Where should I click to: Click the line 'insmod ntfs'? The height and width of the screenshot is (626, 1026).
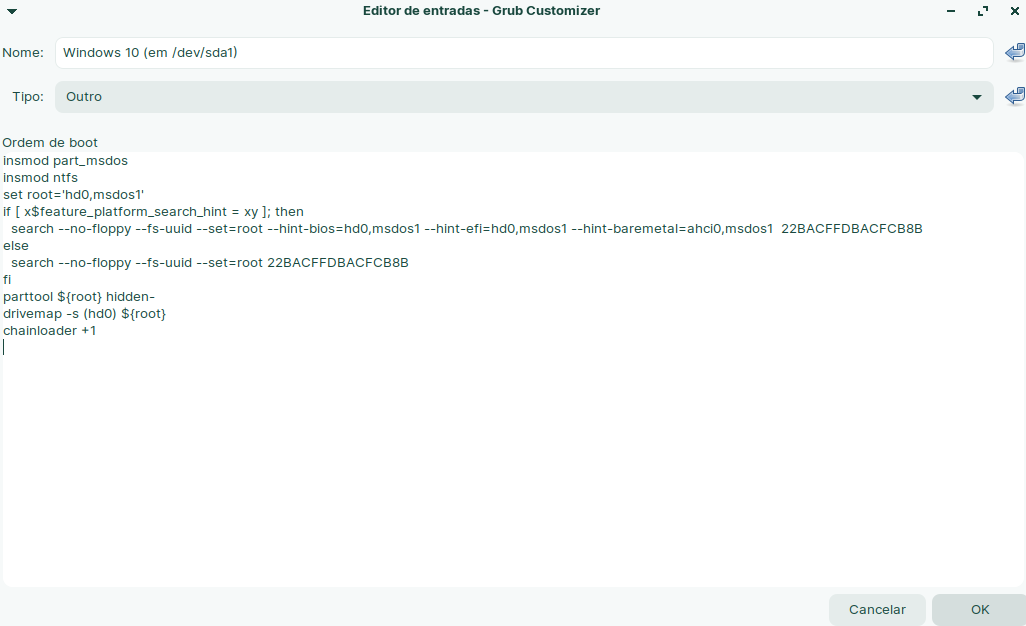point(41,178)
